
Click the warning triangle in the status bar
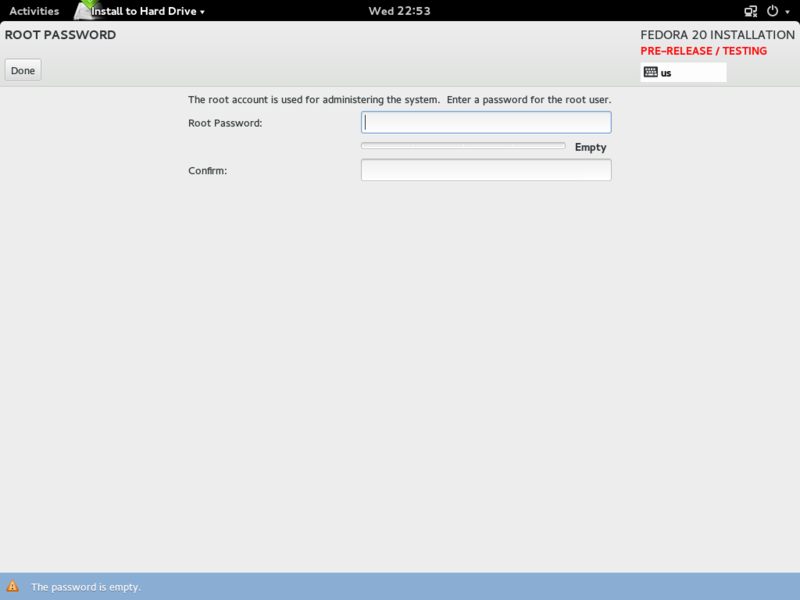coord(11,587)
